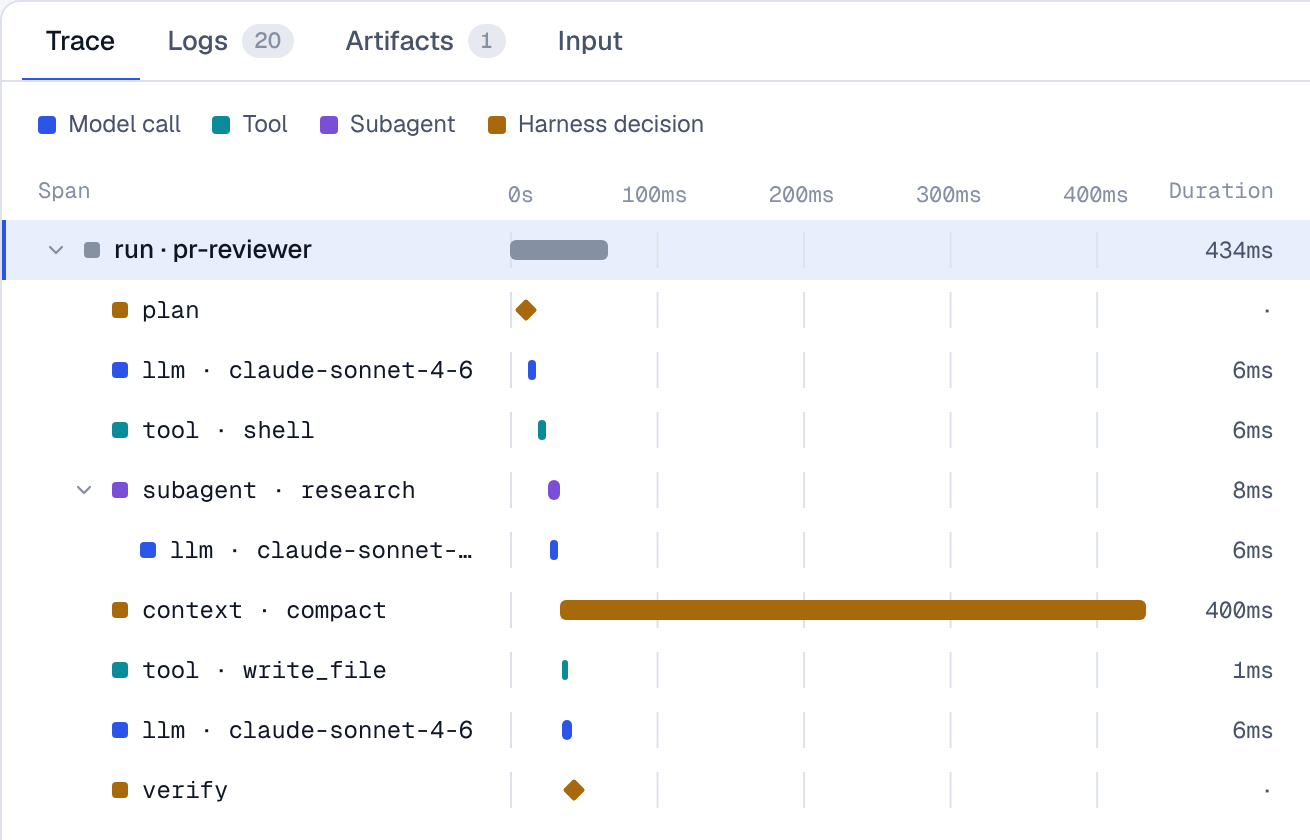Click the "1ms" duration of tool · write_file
This screenshot has width=1310, height=840.
(x=1253, y=670)
